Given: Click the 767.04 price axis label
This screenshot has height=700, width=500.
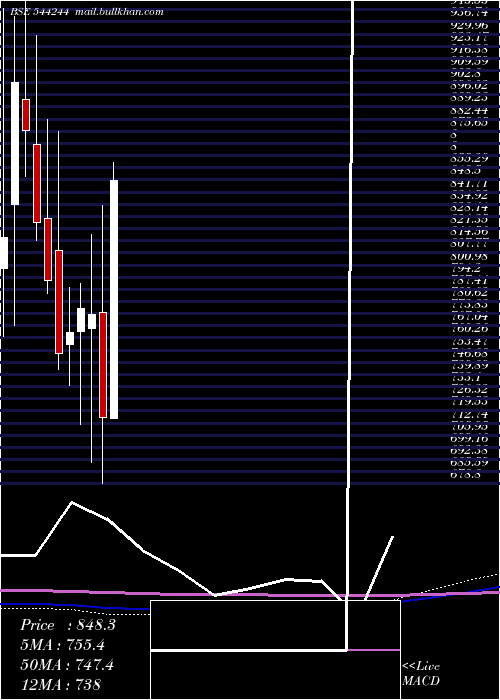Looking at the screenshot, I should 469,317.
